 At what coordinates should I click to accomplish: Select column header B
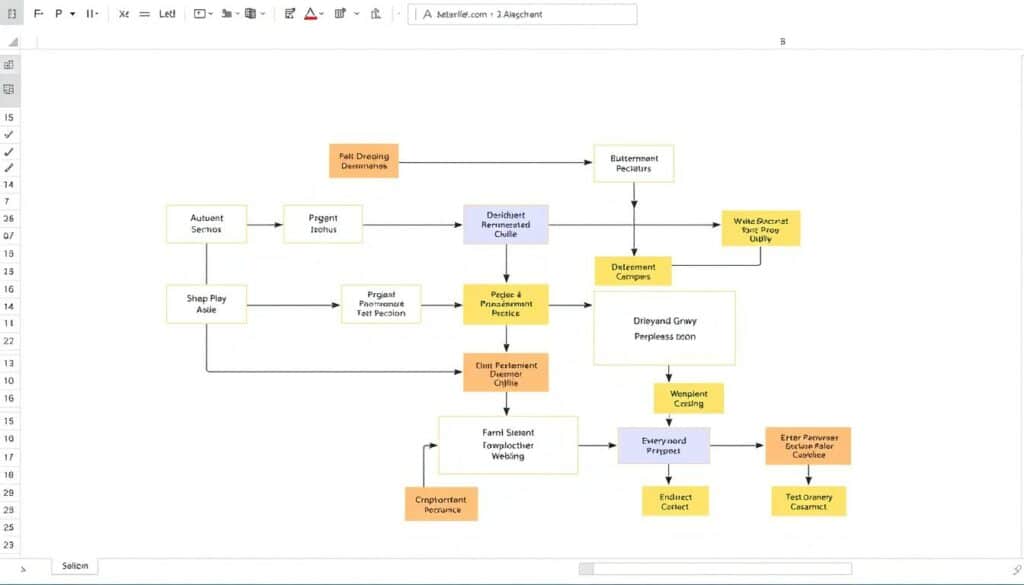pyautogui.click(x=782, y=41)
